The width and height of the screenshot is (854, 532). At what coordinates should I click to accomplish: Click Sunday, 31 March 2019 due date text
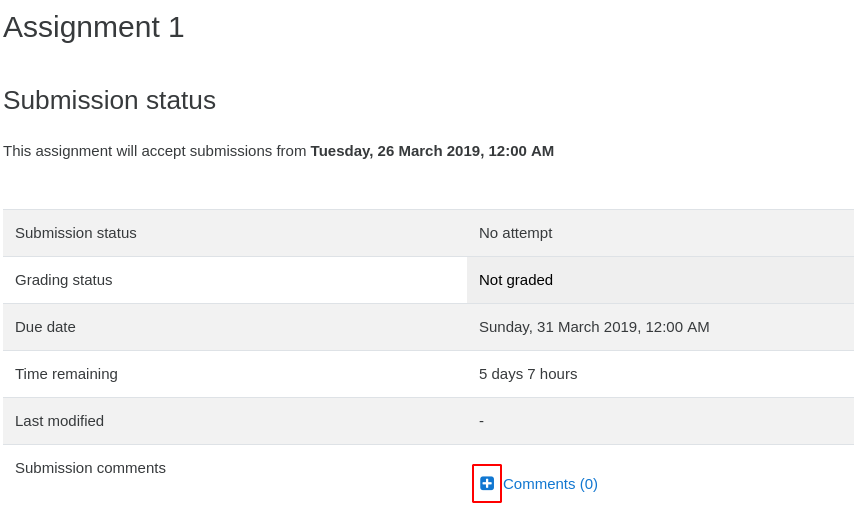tap(558, 327)
